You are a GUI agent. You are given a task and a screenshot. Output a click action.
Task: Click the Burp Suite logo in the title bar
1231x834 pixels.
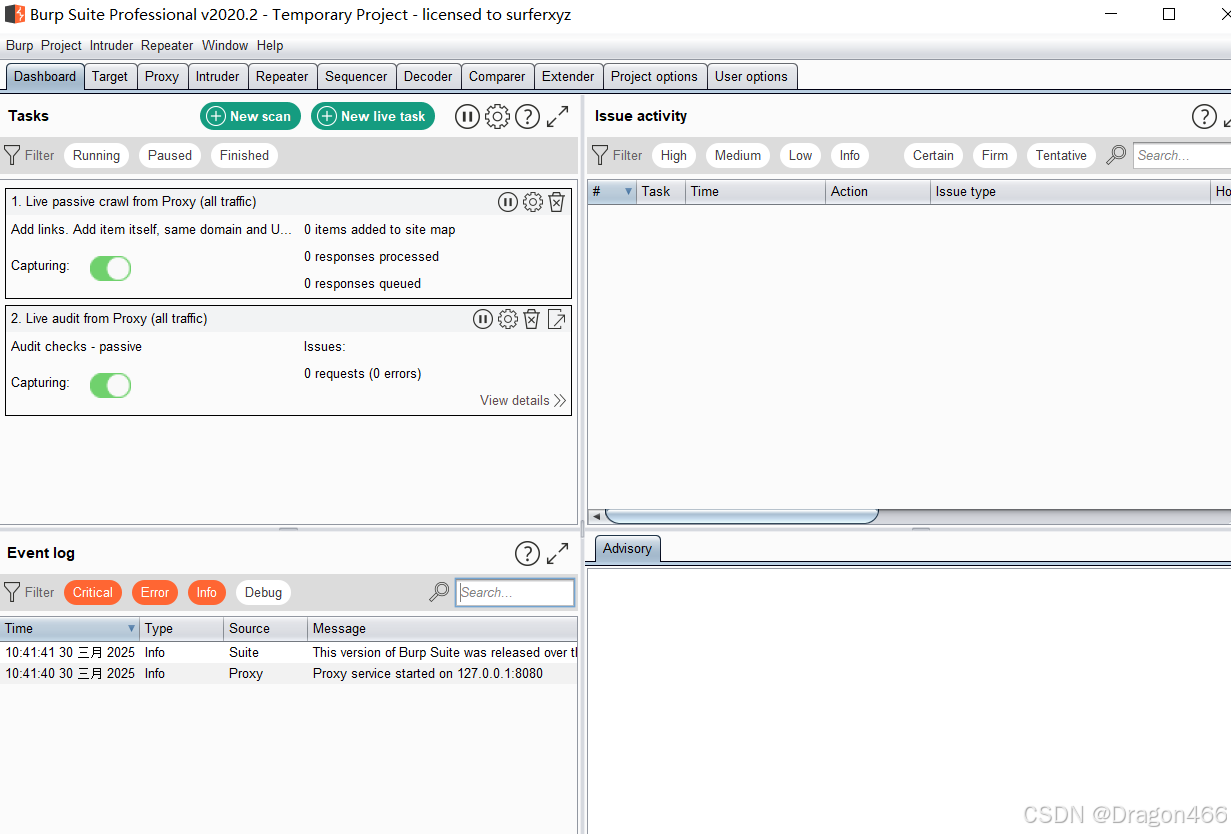point(15,15)
